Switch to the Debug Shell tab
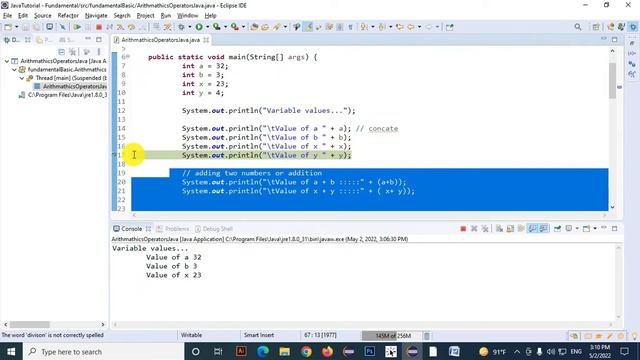Screen dimensions: 640x360 [214, 229]
